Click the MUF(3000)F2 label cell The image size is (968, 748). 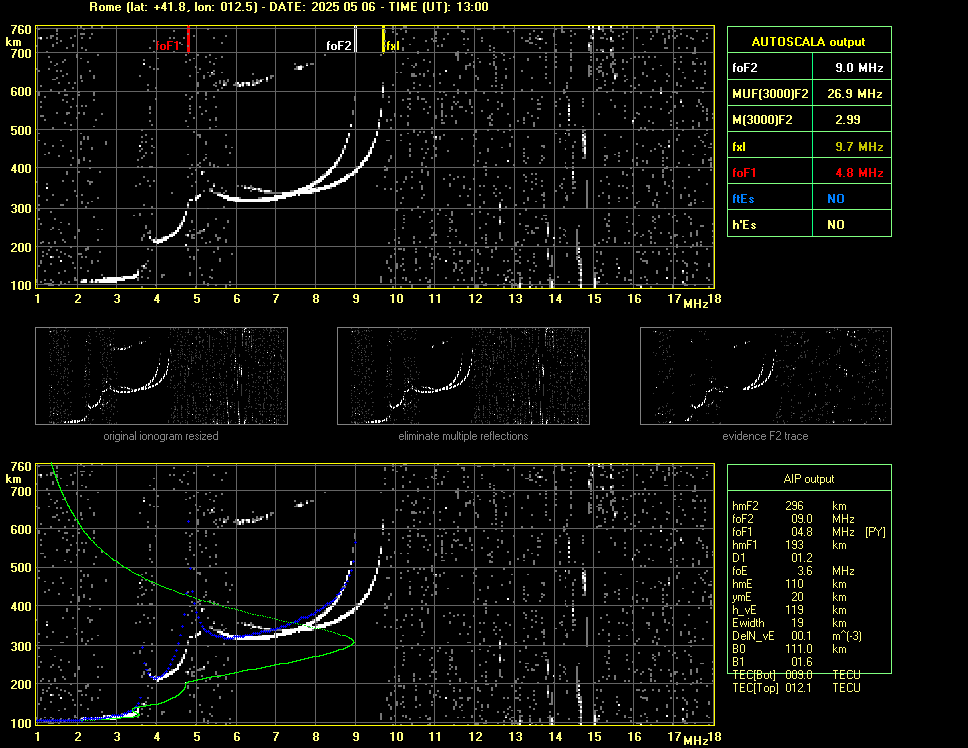pyautogui.click(x=770, y=94)
